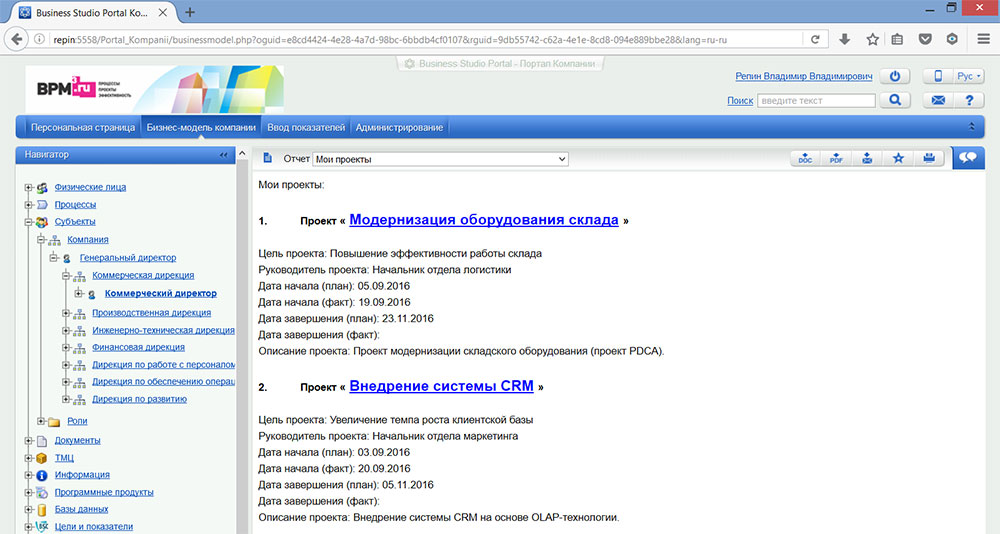Expand the Документы tree node
The image size is (1000, 534).
point(29,441)
